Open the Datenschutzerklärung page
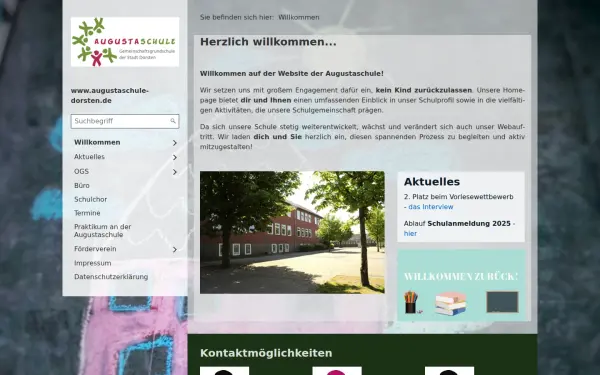 click(111, 277)
